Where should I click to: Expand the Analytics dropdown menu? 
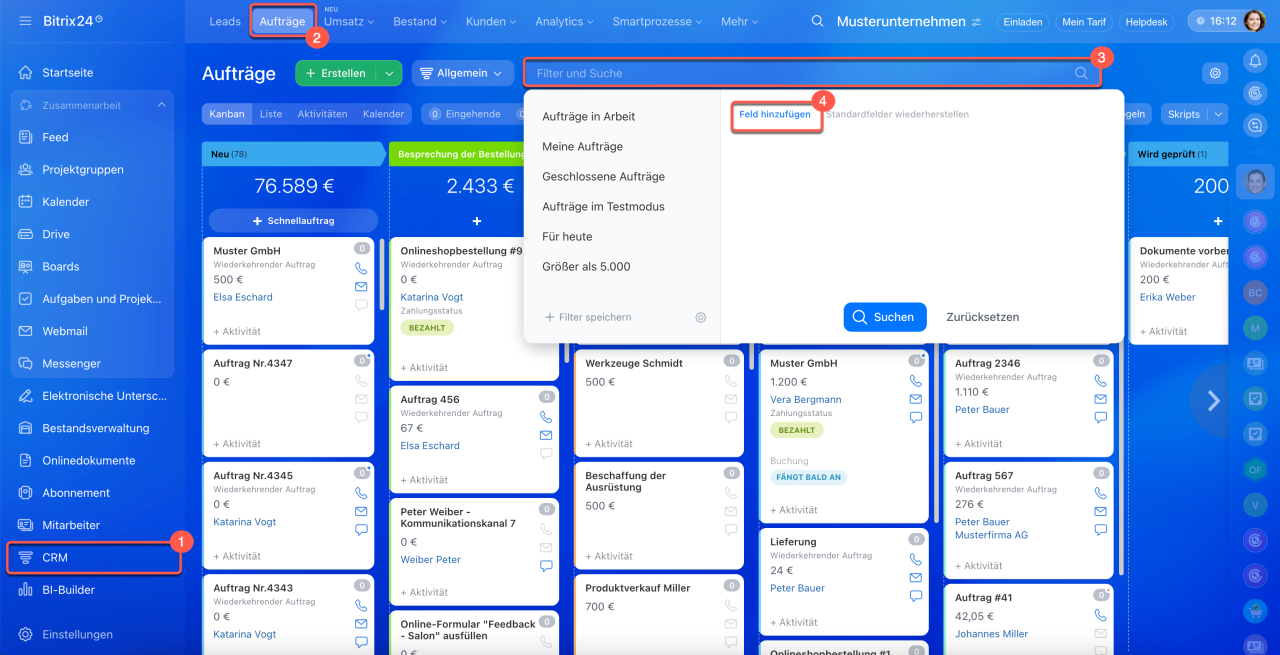click(x=566, y=21)
